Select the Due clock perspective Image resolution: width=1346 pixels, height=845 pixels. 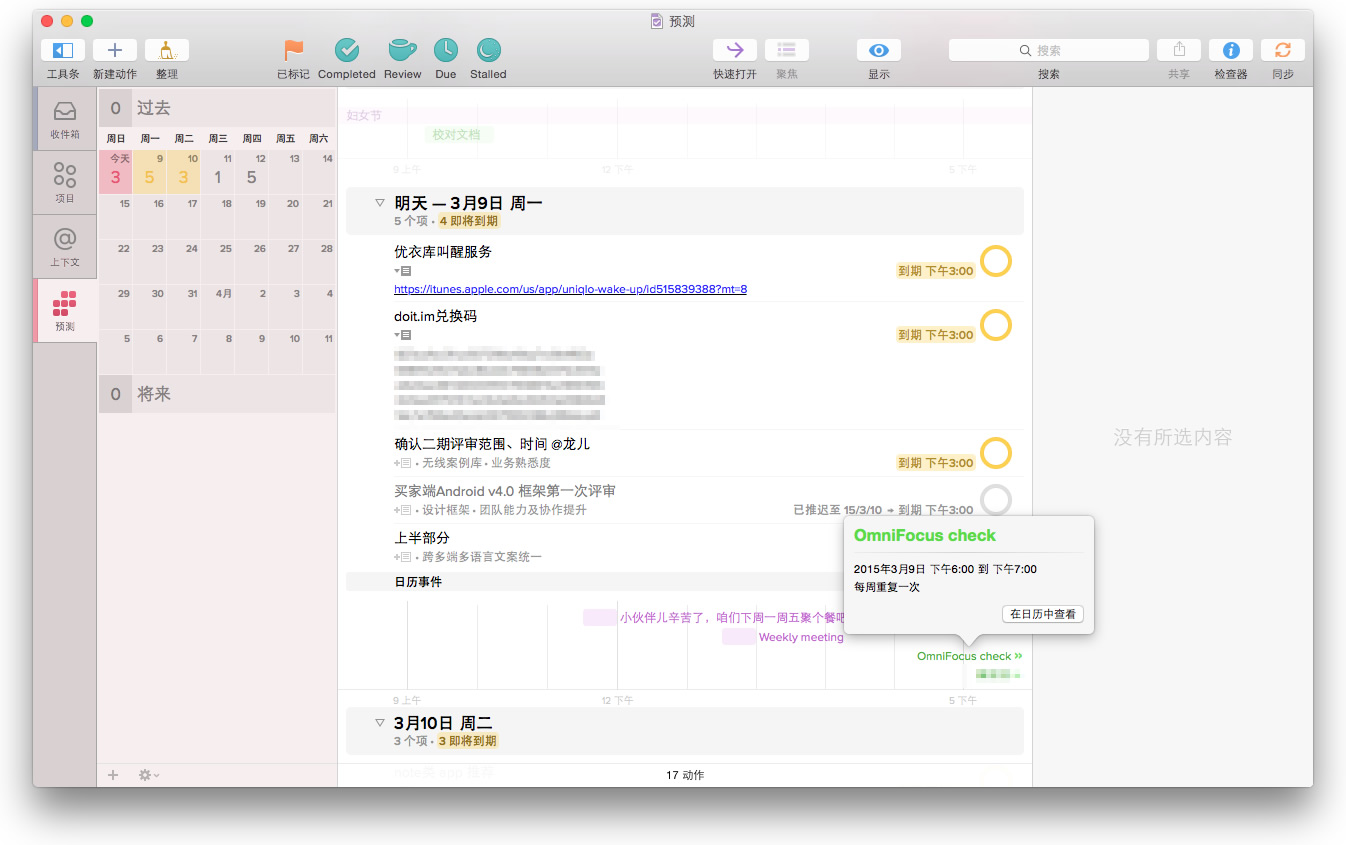point(445,51)
